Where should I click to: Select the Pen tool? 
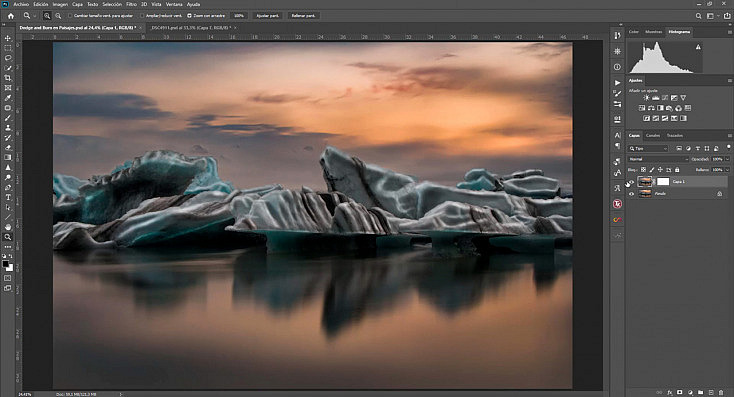pyautogui.click(x=7, y=187)
